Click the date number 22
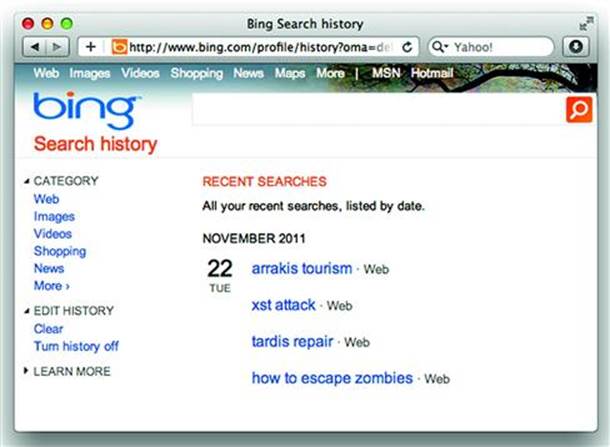The image size is (610, 447). coord(220,268)
